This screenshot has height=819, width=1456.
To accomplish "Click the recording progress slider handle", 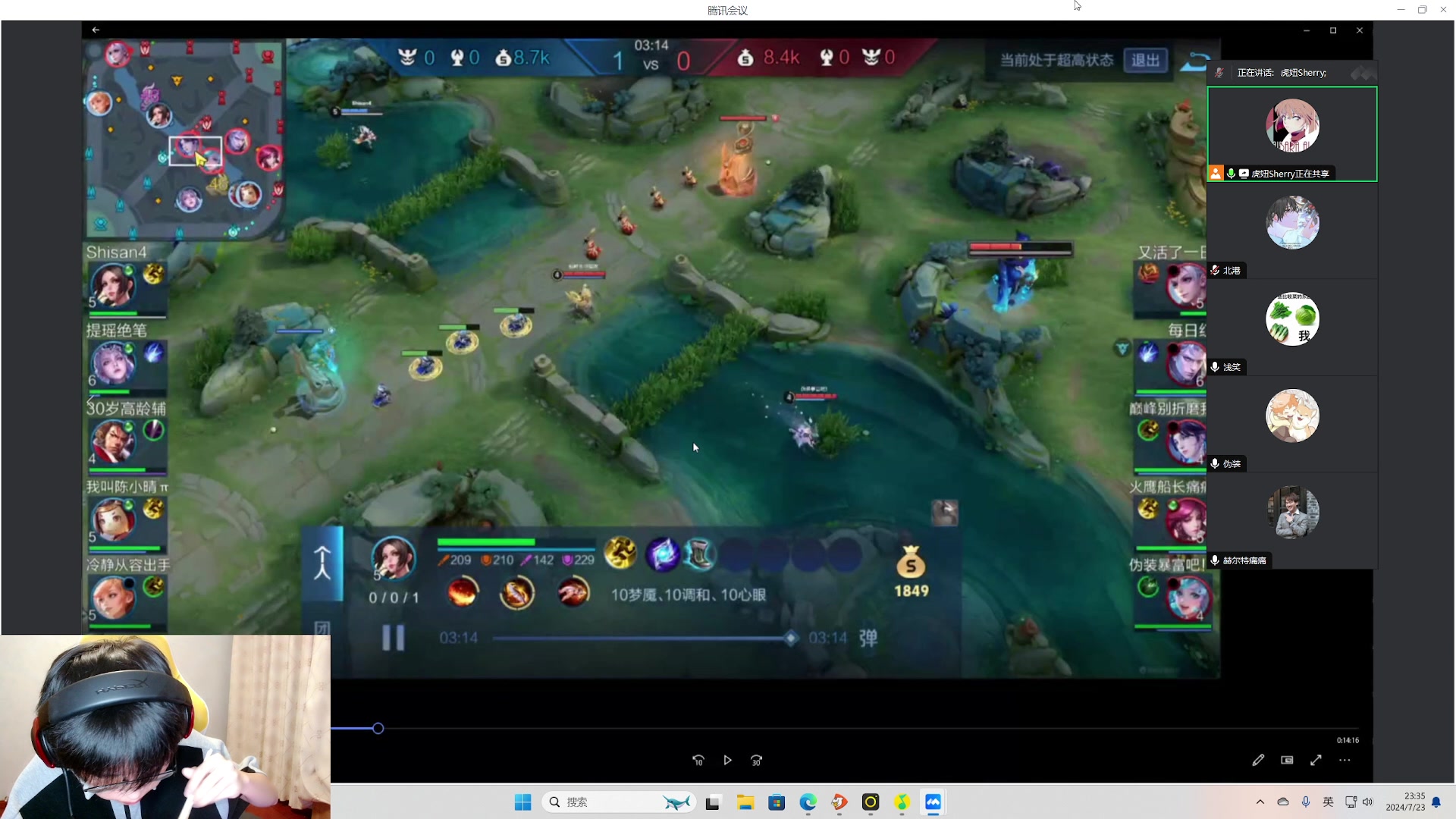I will click(378, 729).
